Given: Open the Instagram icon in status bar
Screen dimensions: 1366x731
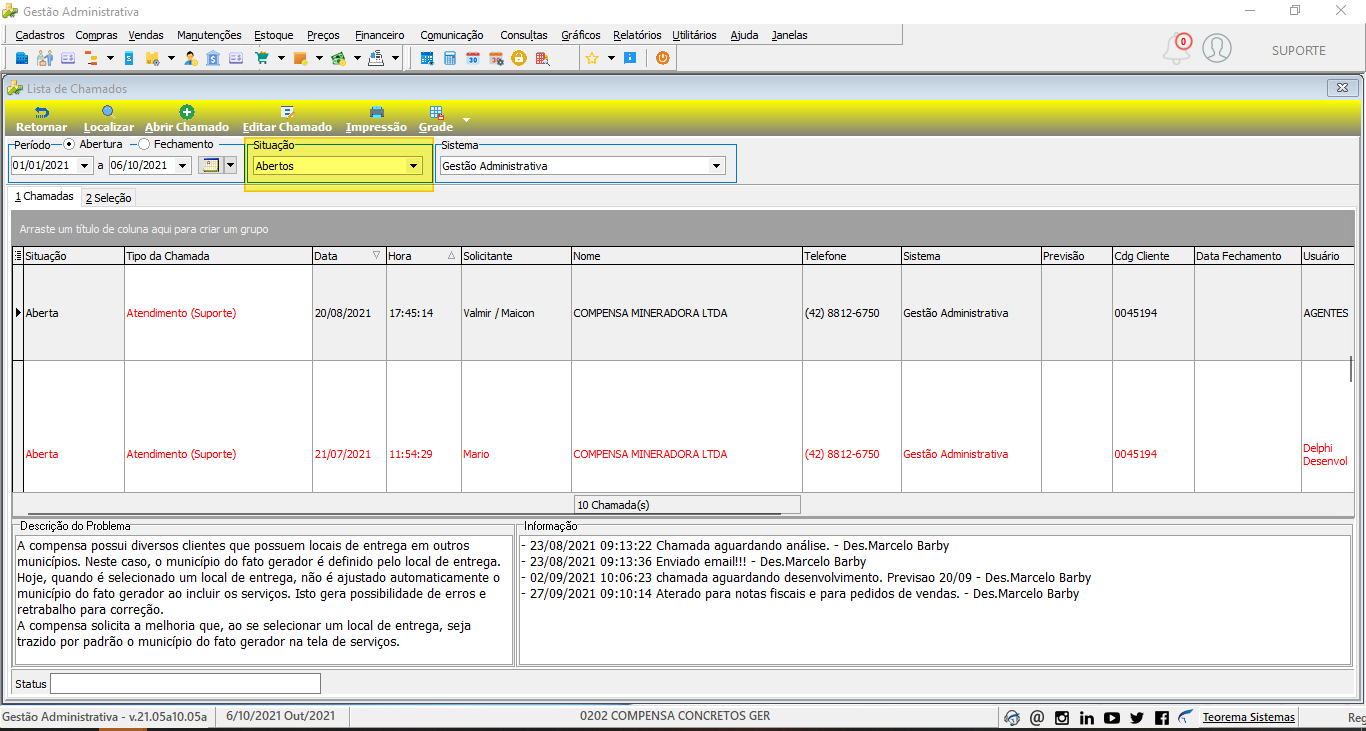Looking at the screenshot, I should pos(1062,717).
